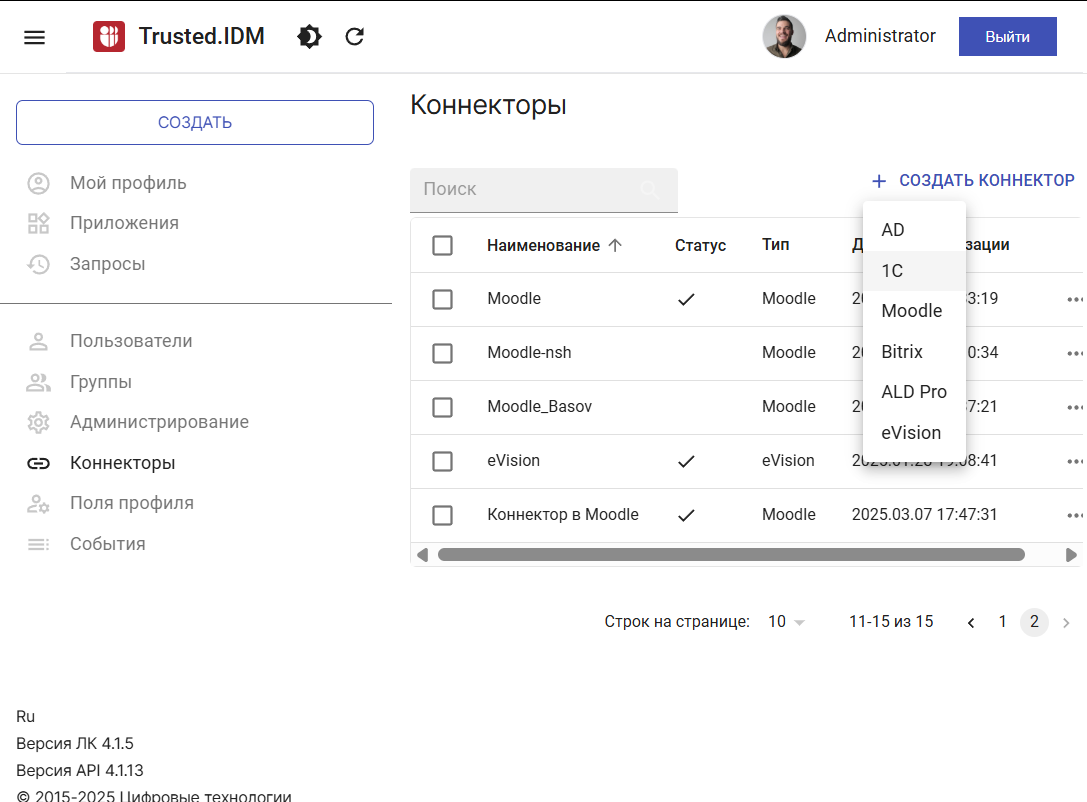Click the СОЗДАТЬ button in sidebar
Image resolution: width=1087 pixels, height=802 pixels.
(x=195, y=123)
